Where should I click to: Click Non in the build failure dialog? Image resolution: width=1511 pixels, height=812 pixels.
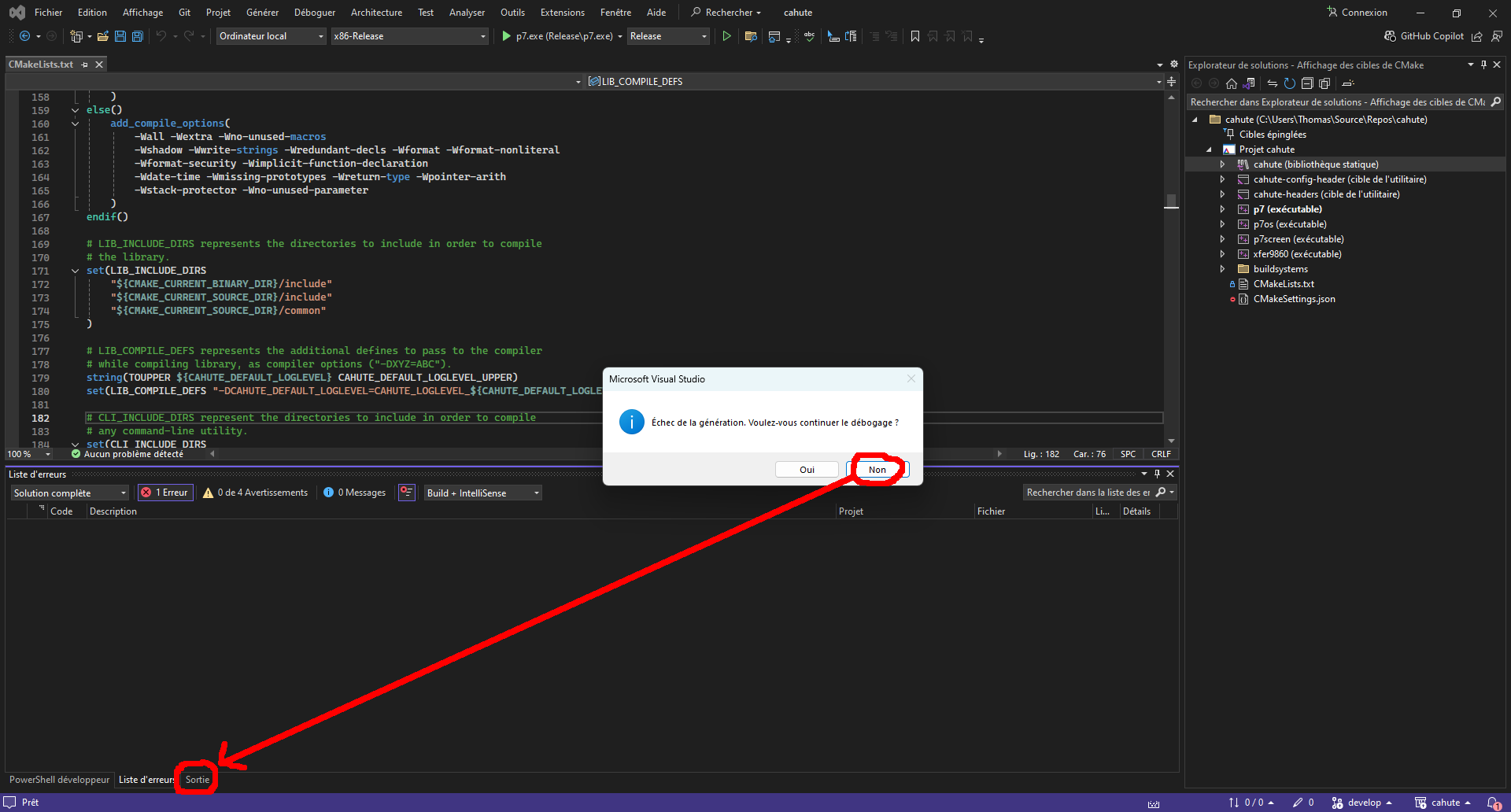tap(877, 470)
